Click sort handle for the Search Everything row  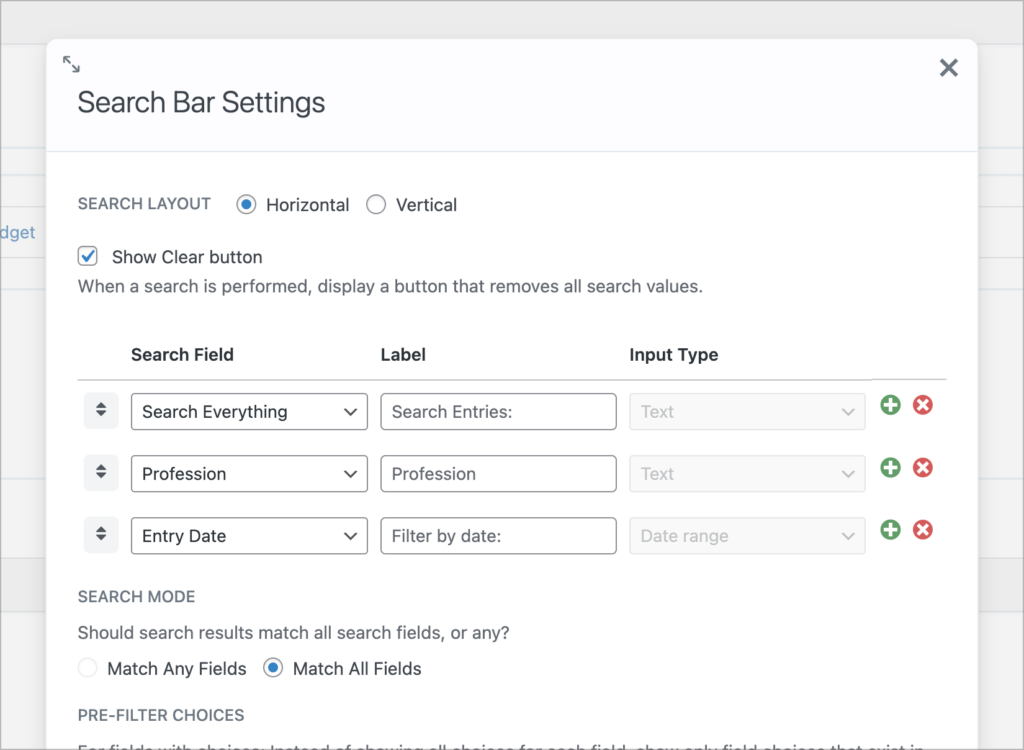pos(101,410)
